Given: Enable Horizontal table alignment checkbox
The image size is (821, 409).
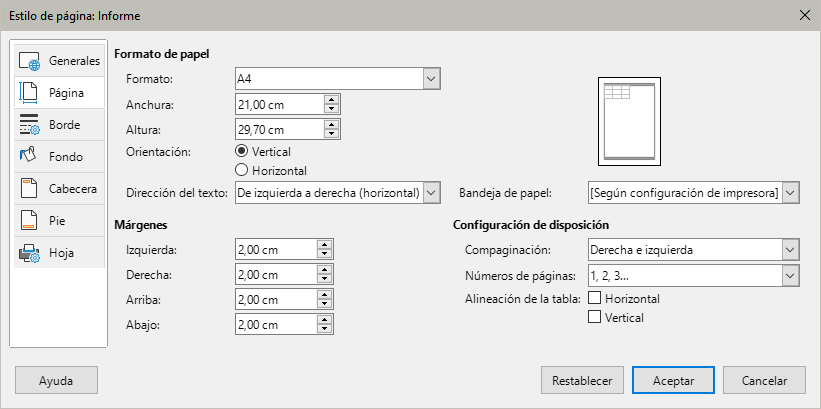Looking at the screenshot, I should [x=595, y=298].
